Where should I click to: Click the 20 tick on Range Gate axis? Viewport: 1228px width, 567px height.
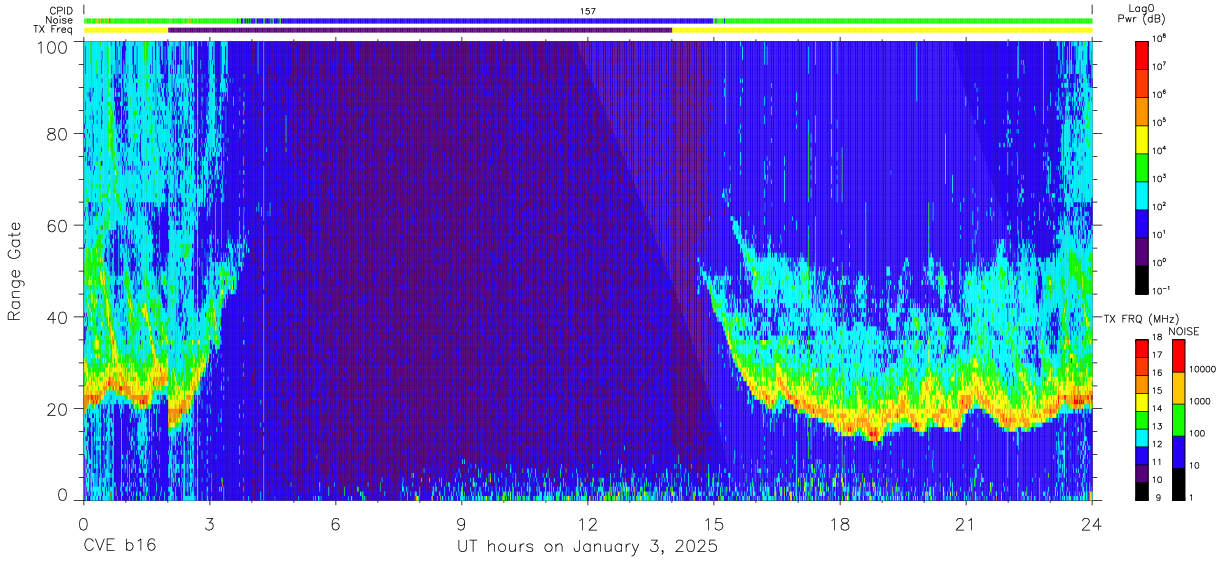(x=57, y=408)
